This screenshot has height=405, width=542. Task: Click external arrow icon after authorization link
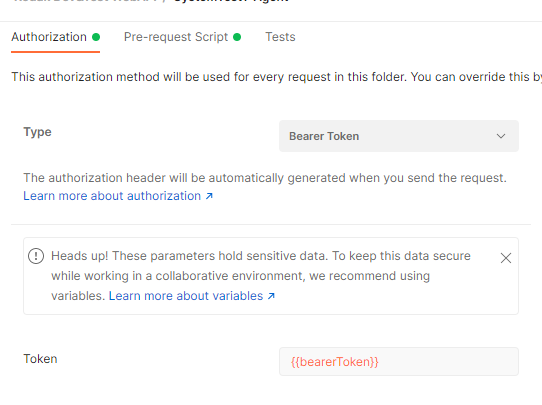[209, 196]
